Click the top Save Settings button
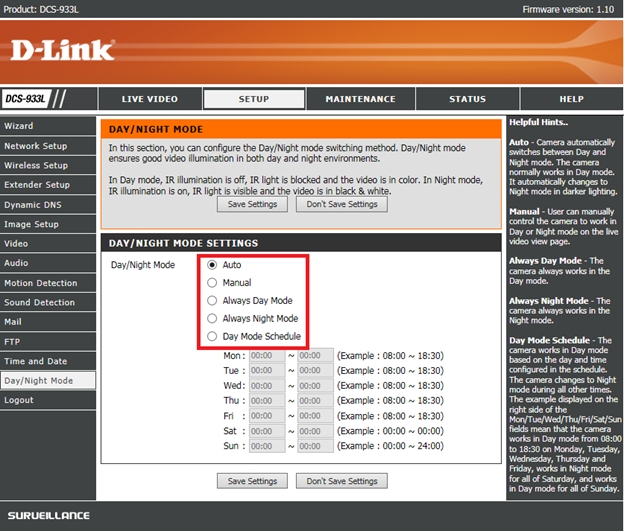624x531 pixels. click(252, 204)
